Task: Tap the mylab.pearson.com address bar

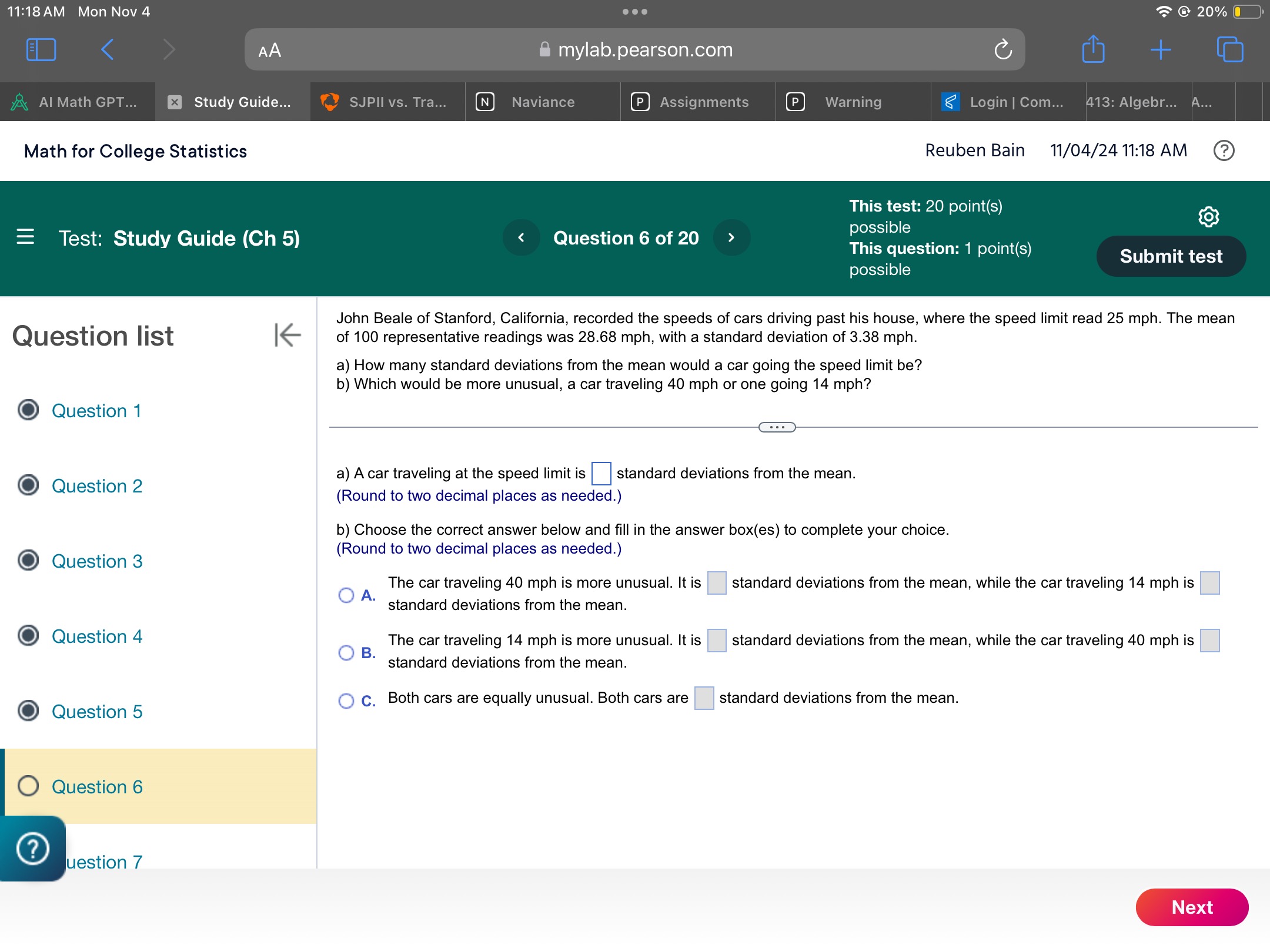Action: click(x=635, y=50)
